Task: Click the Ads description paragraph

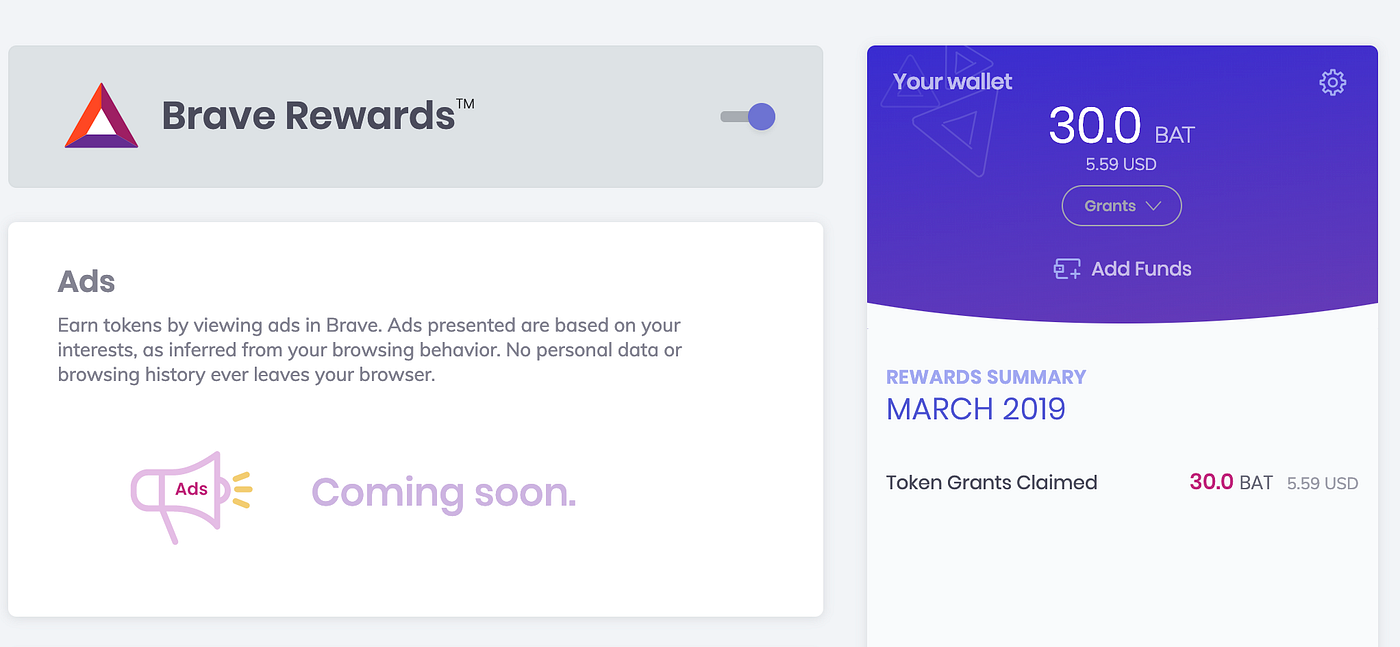Action: (370, 351)
